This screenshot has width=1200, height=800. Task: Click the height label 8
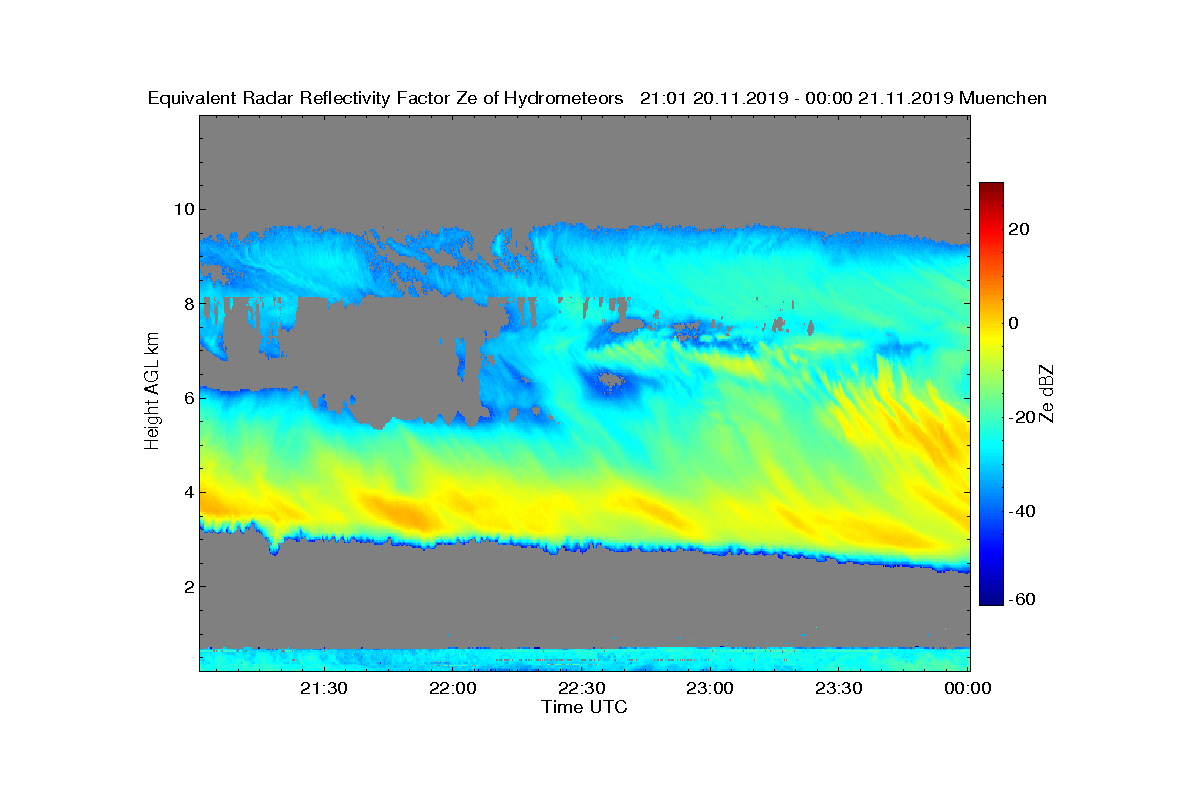[187, 303]
